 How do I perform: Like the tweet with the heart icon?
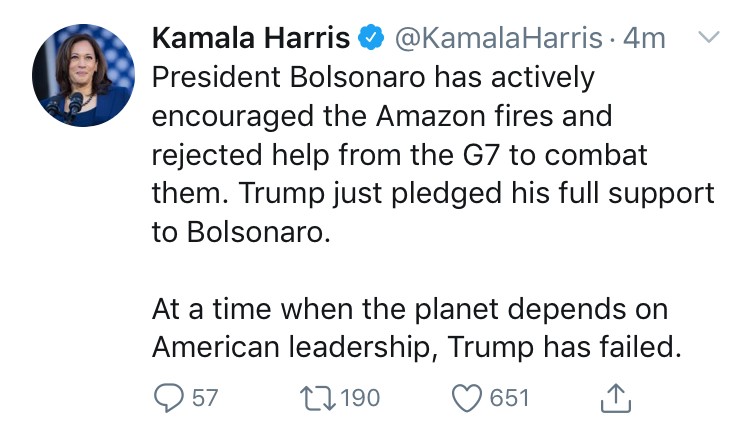pyautogui.click(x=467, y=398)
